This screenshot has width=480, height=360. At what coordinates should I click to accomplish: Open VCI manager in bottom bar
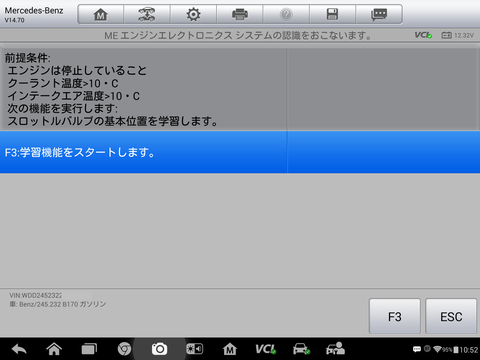coord(265,349)
